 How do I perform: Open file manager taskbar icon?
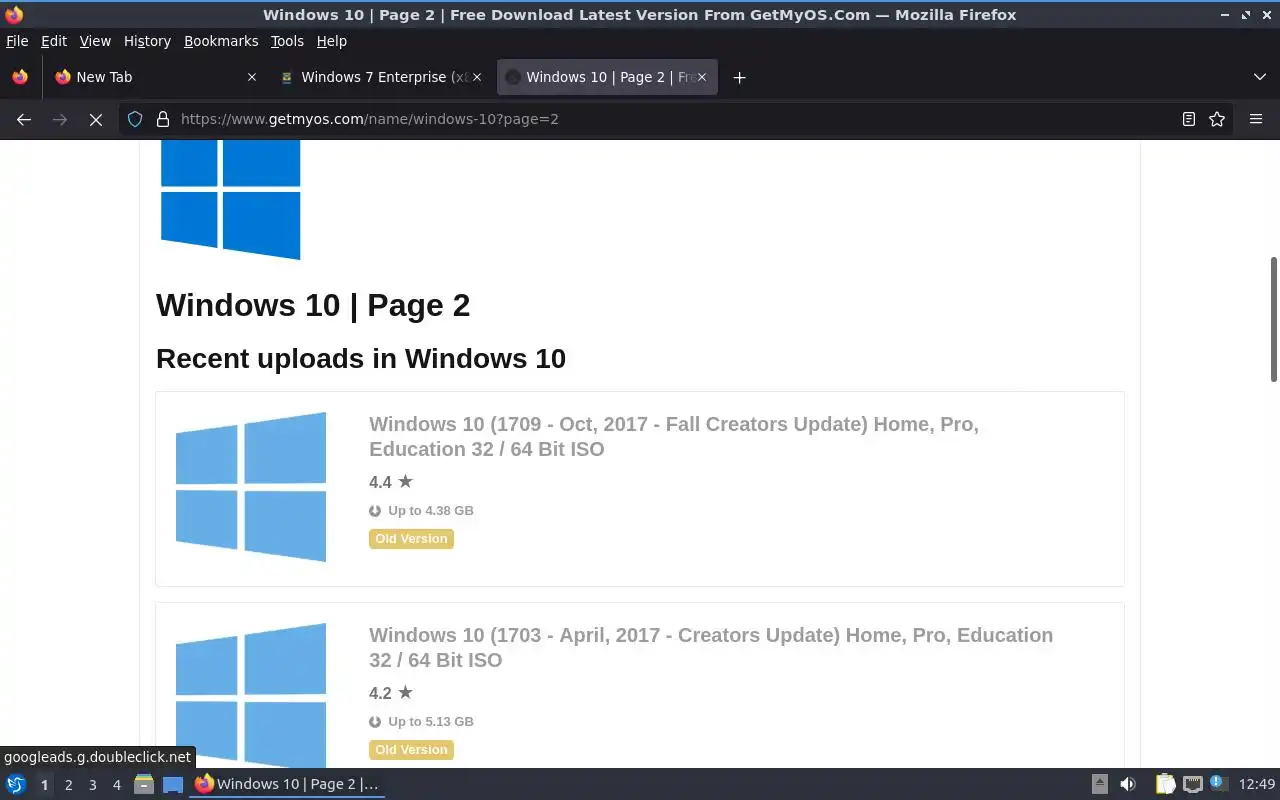(144, 784)
